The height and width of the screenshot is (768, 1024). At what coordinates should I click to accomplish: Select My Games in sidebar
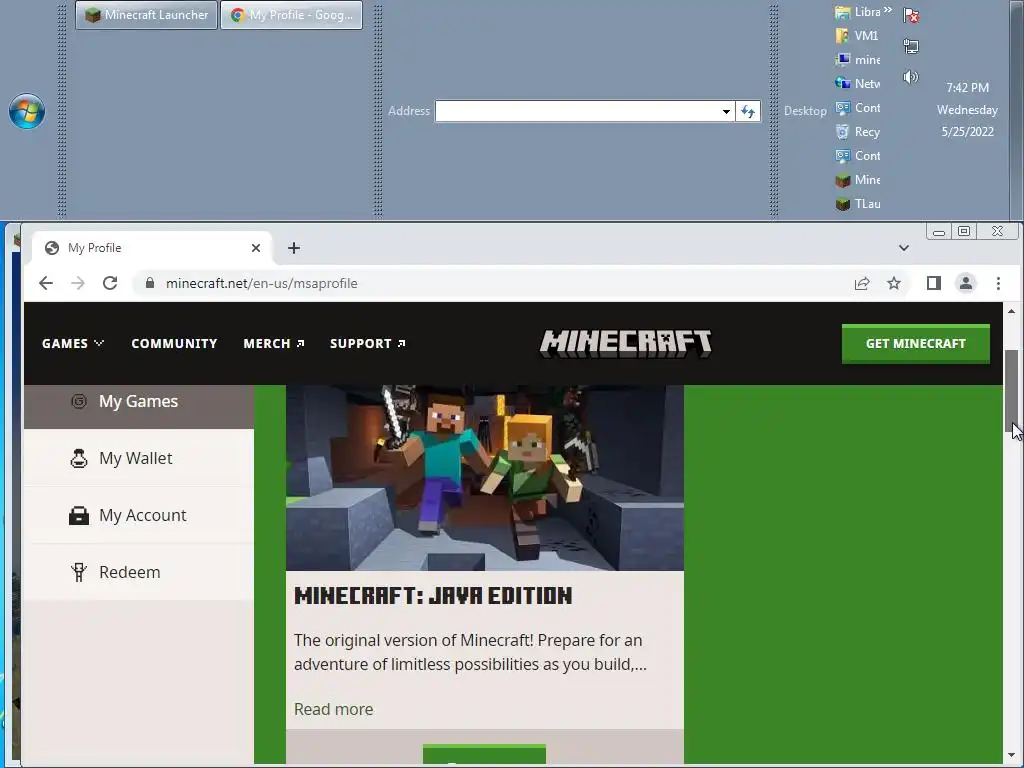(138, 405)
